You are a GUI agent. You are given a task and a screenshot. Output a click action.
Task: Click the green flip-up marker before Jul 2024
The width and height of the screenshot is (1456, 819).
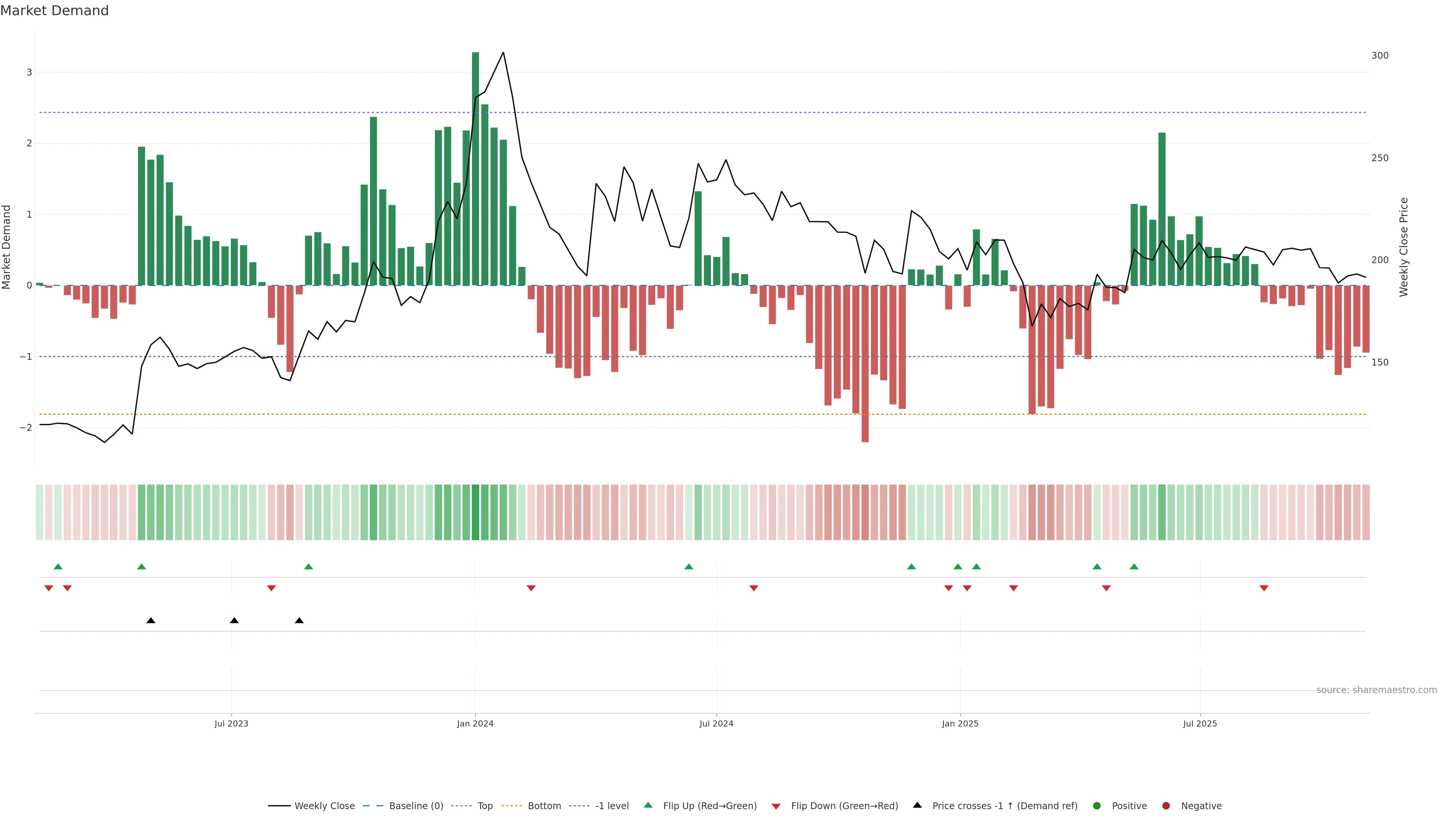coord(689,566)
